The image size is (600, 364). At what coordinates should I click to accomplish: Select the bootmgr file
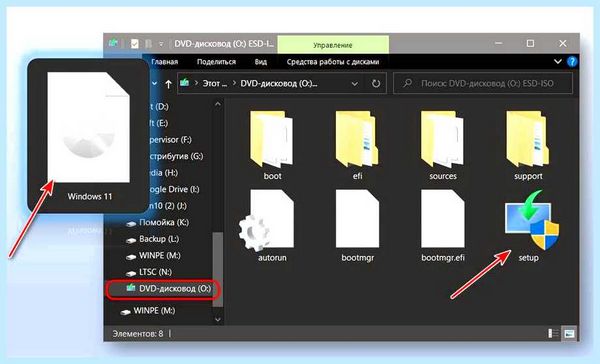click(357, 225)
